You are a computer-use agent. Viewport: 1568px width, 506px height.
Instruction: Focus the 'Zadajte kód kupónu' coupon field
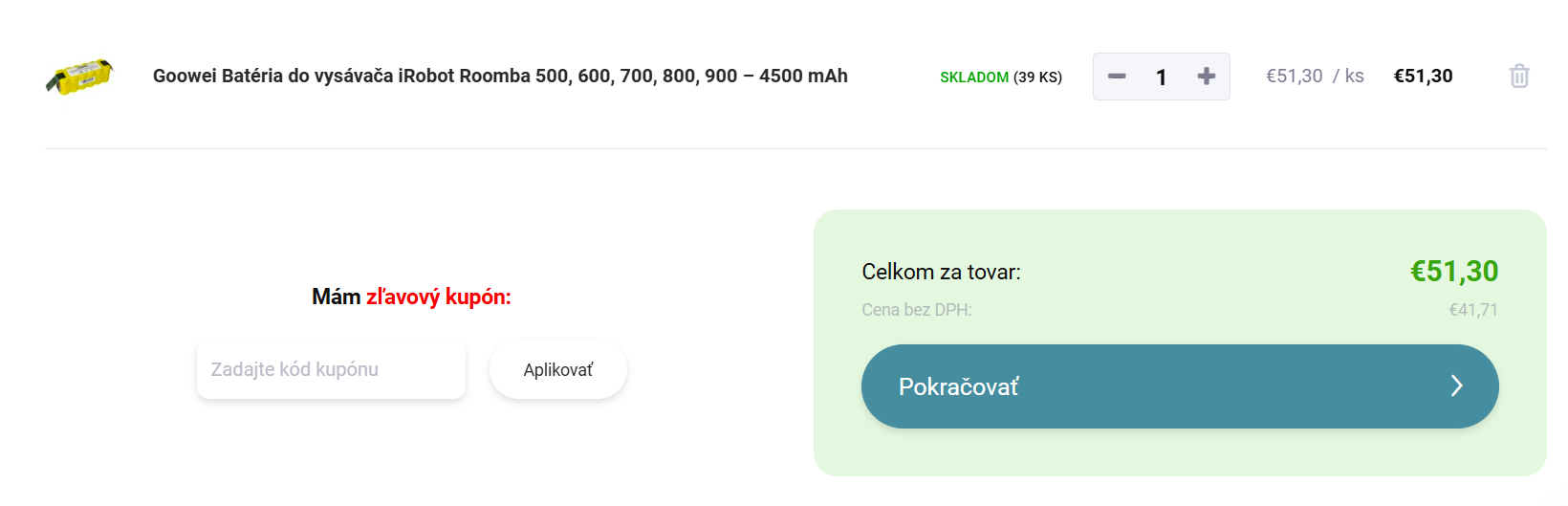(x=331, y=369)
